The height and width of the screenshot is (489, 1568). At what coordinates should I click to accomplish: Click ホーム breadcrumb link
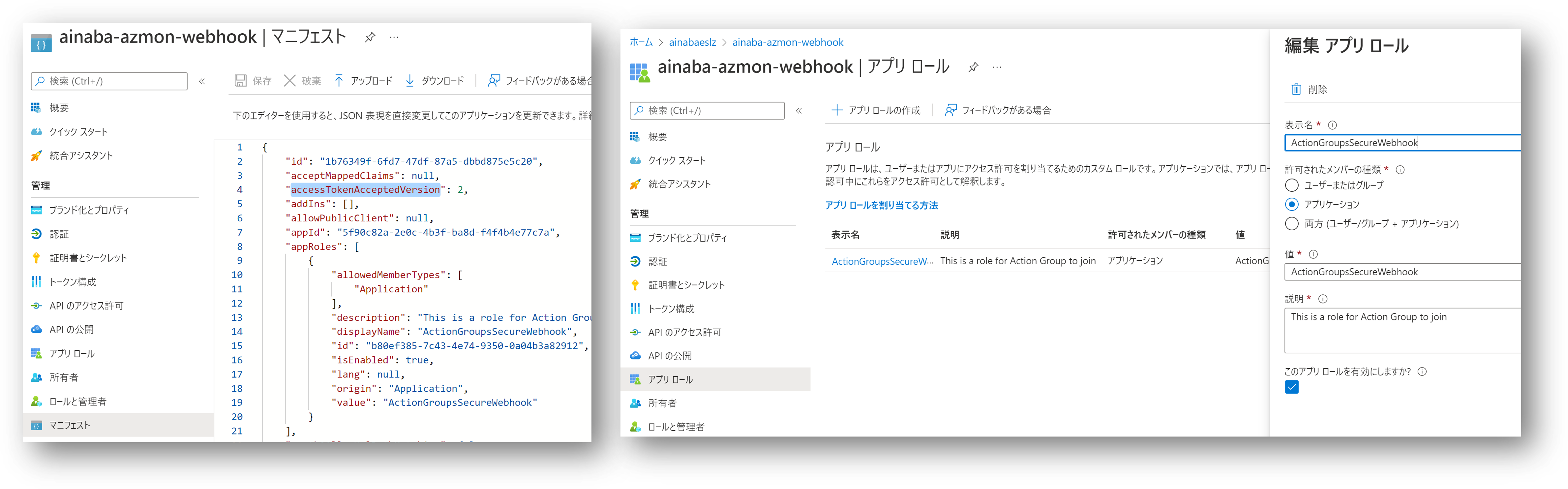click(641, 42)
